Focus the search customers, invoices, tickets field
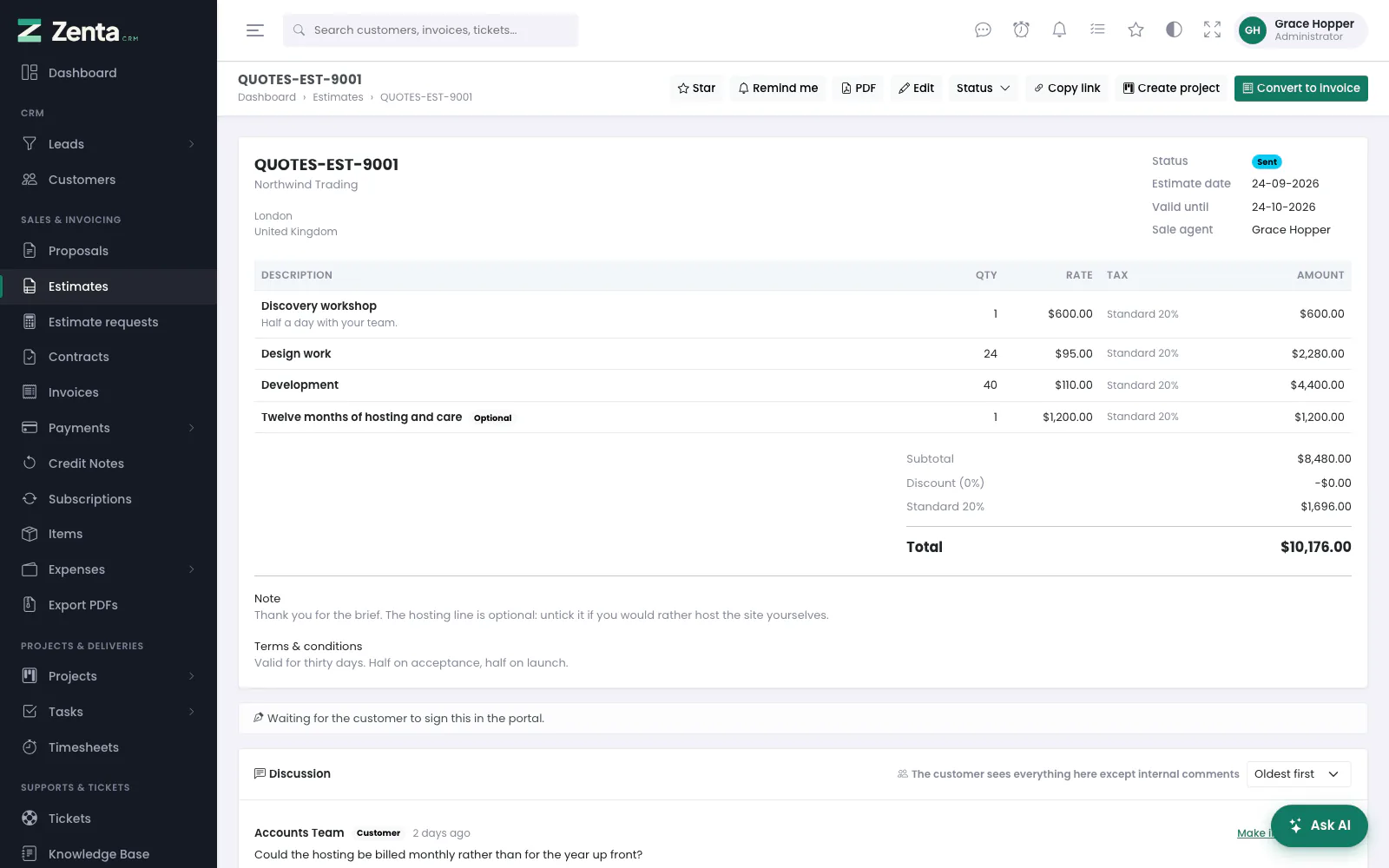Viewport: 1389px width, 868px height. point(431,30)
